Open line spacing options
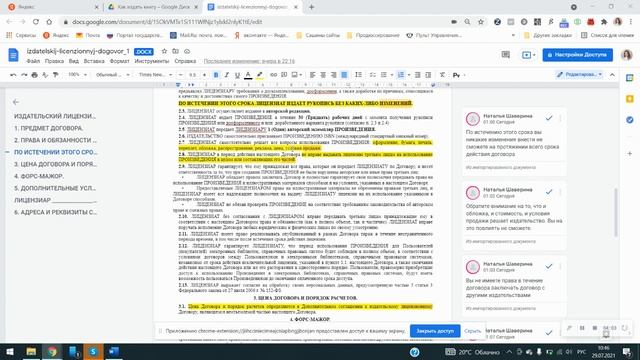 (x=358, y=75)
